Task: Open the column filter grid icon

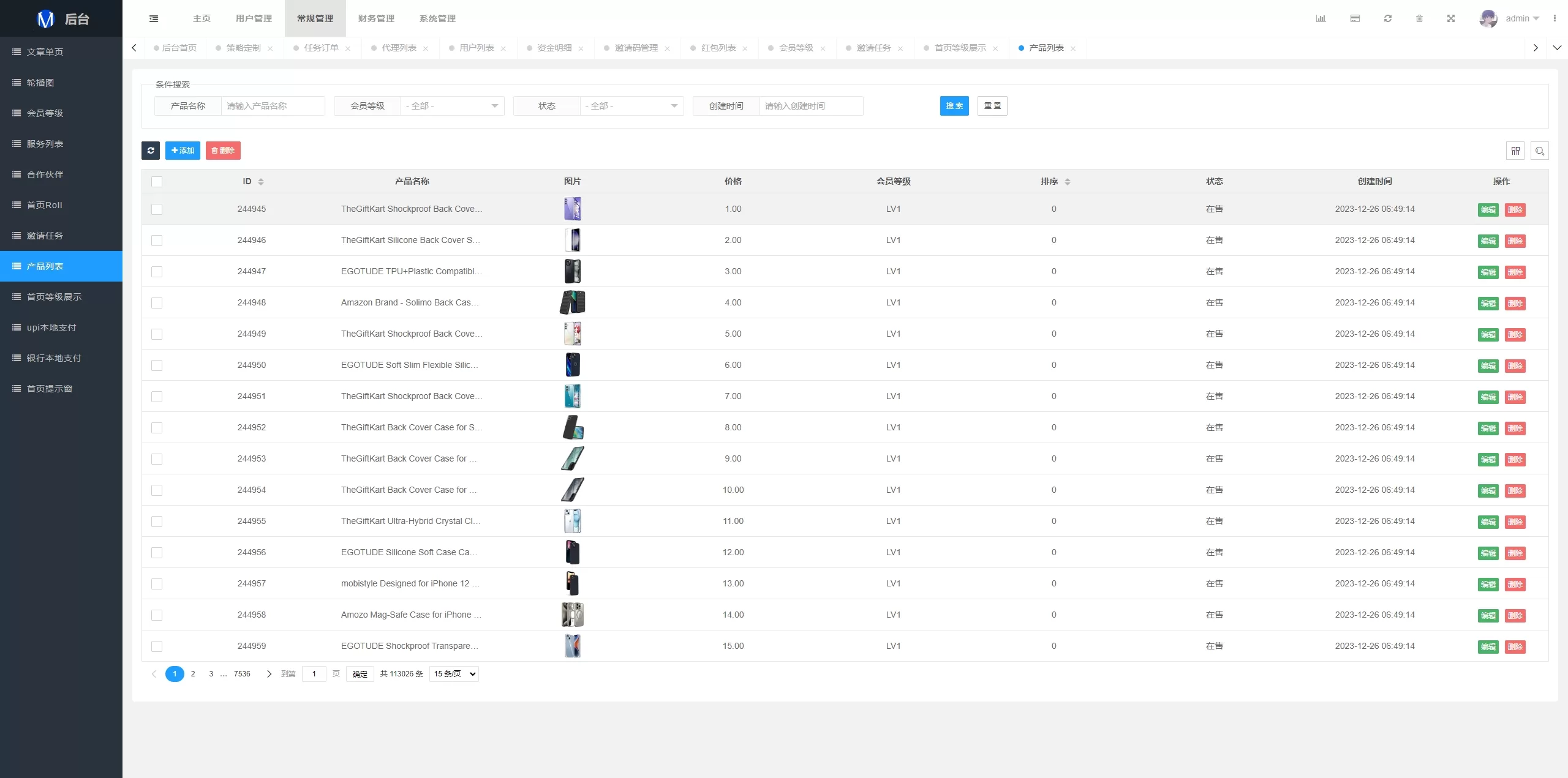Action: (x=1515, y=151)
